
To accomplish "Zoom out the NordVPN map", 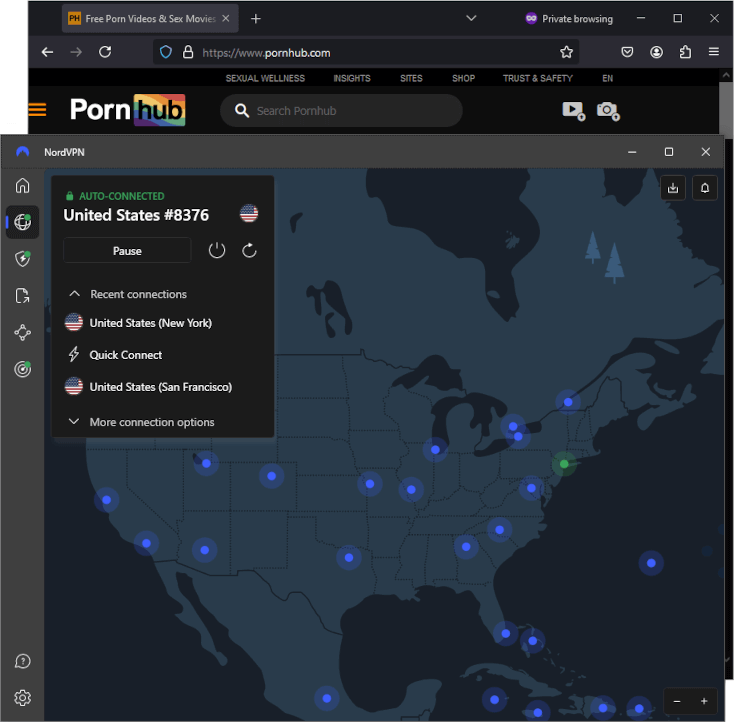I will coord(677,701).
